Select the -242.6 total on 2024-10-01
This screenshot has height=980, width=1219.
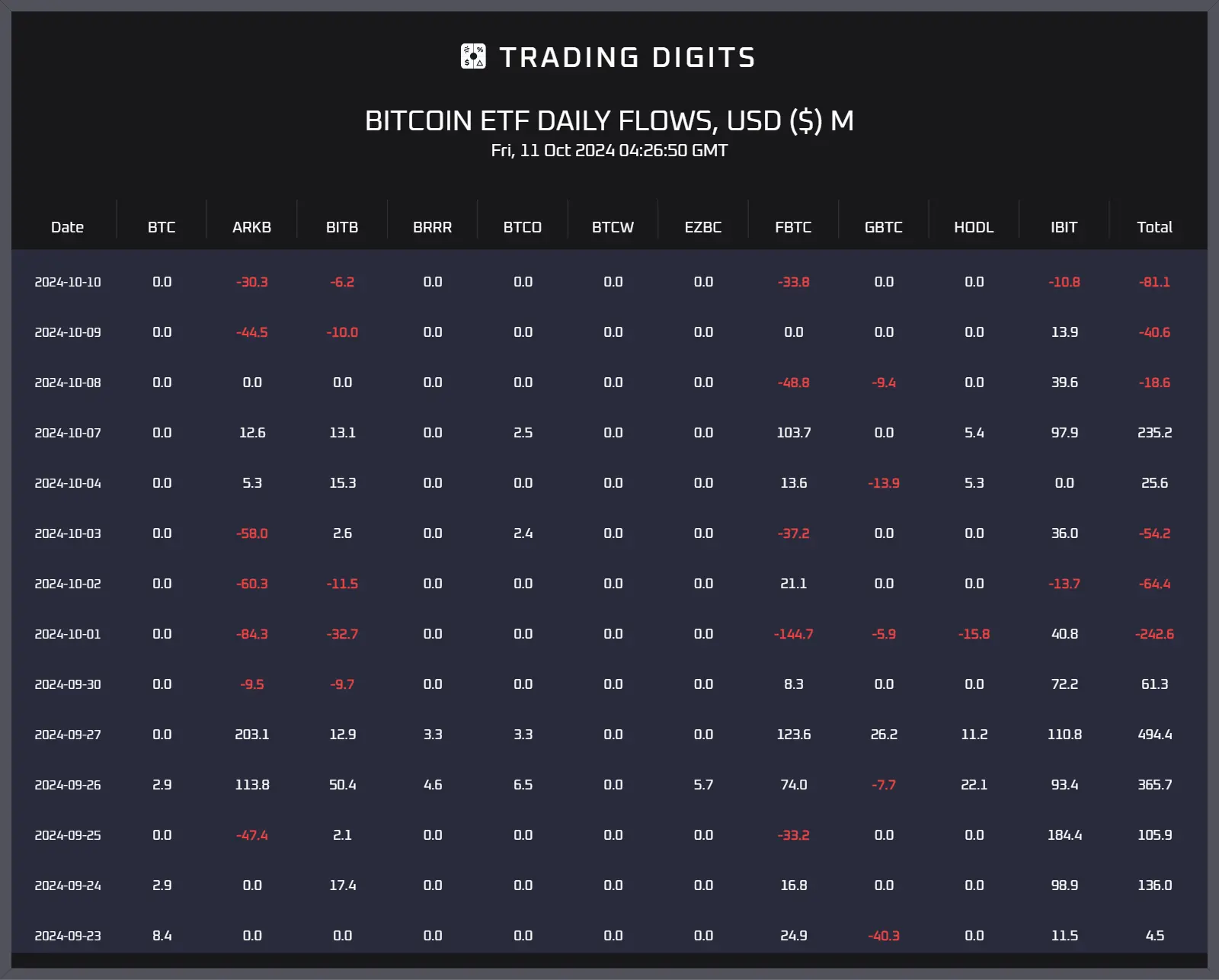tap(1154, 634)
